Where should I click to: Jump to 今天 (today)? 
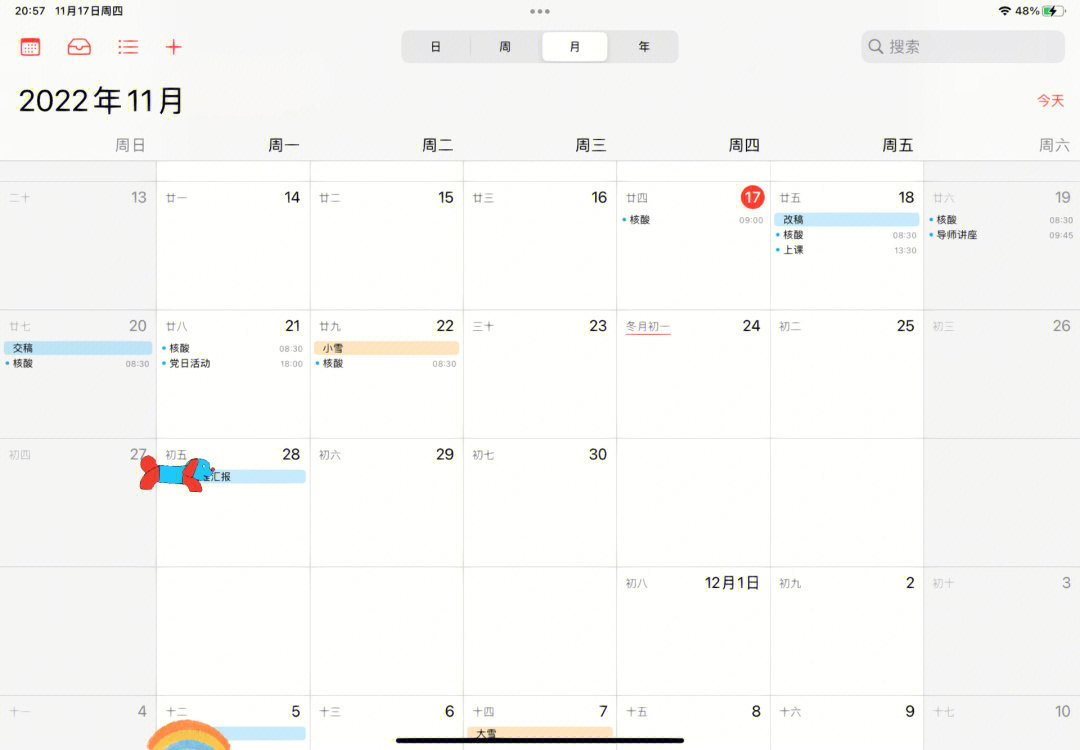(x=1049, y=101)
